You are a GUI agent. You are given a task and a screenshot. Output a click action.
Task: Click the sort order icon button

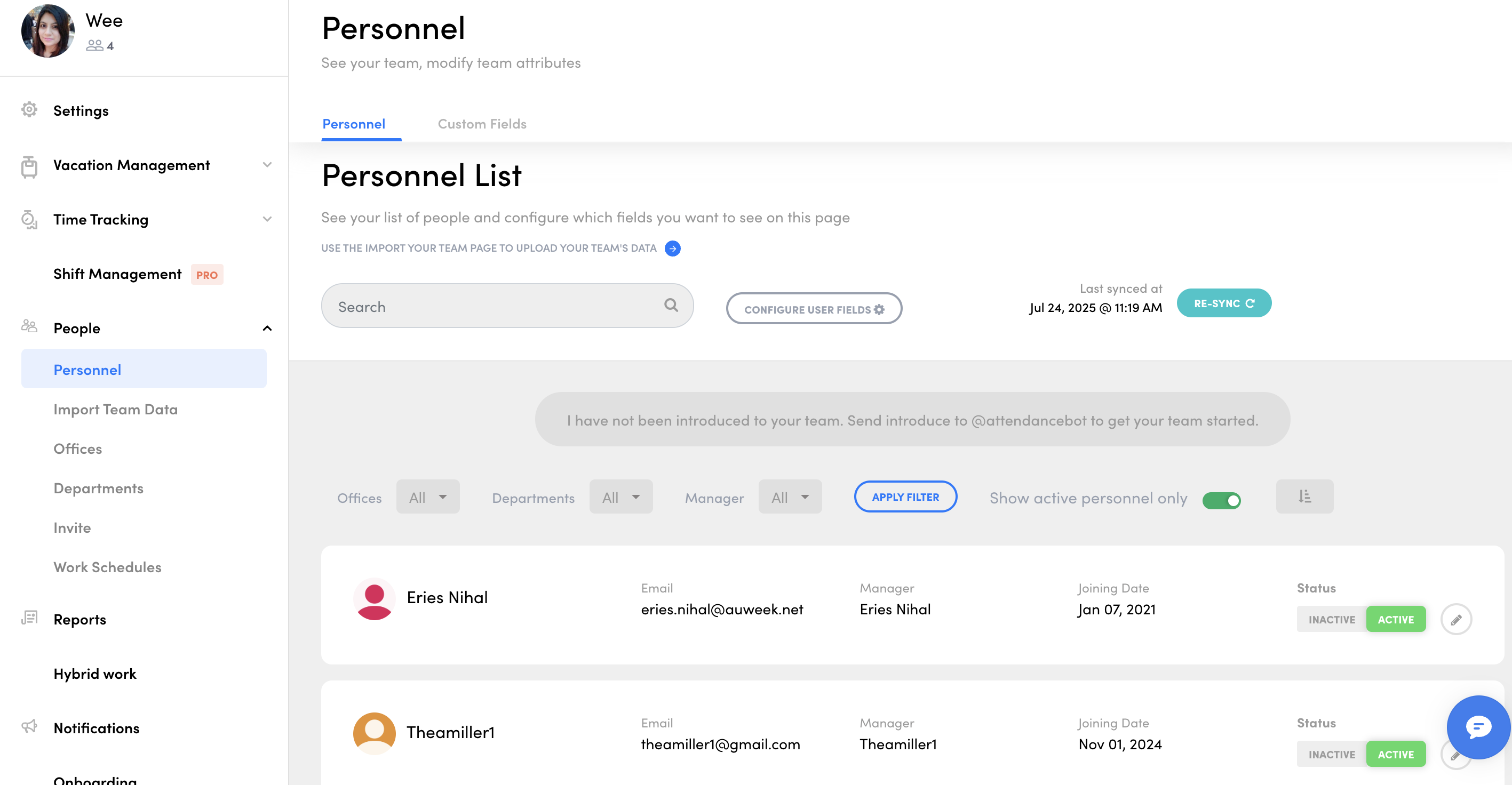tap(1304, 496)
